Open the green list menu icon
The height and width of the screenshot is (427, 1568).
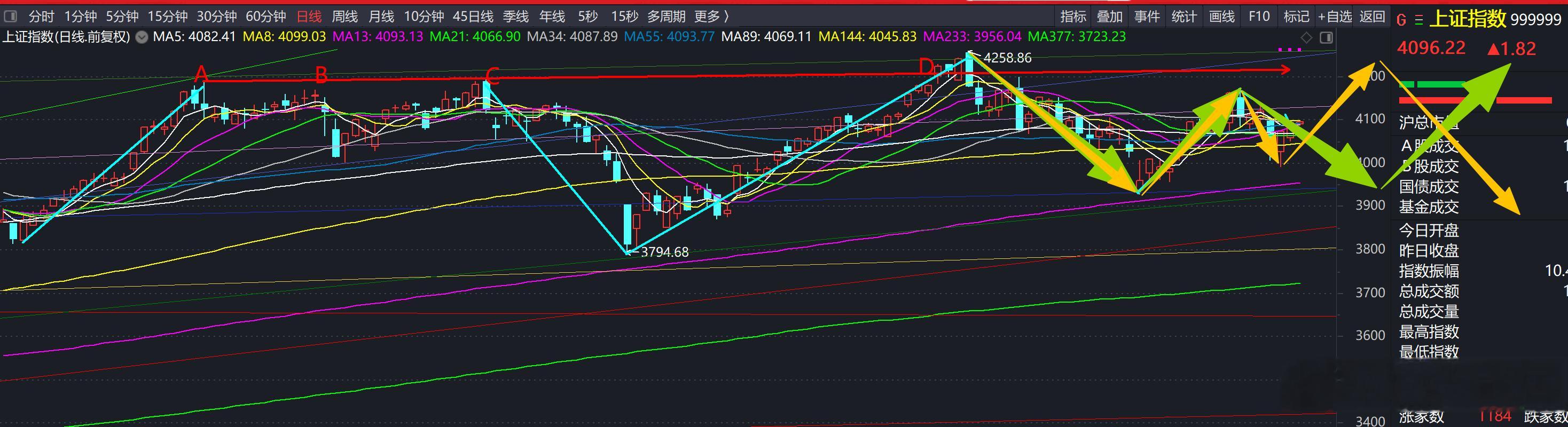pyautogui.click(x=1418, y=20)
